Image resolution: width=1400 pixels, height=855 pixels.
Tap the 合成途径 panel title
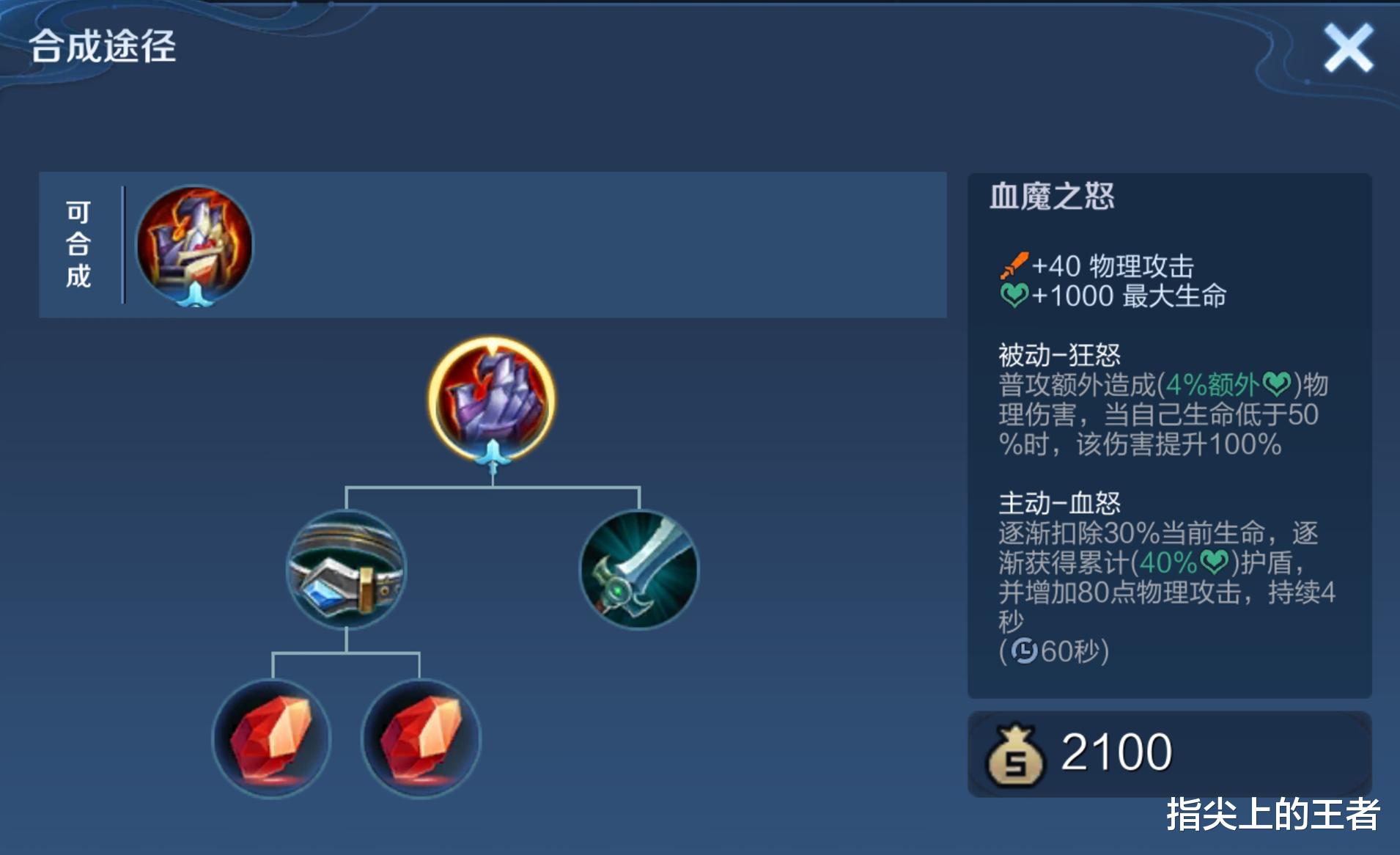[103, 46]
